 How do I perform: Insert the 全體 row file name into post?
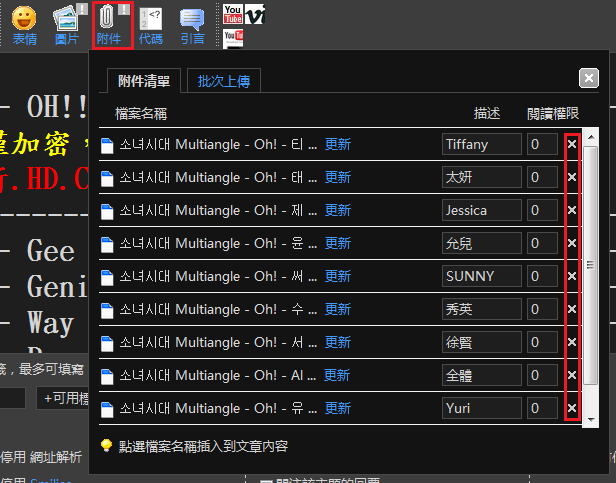(218, 375)
